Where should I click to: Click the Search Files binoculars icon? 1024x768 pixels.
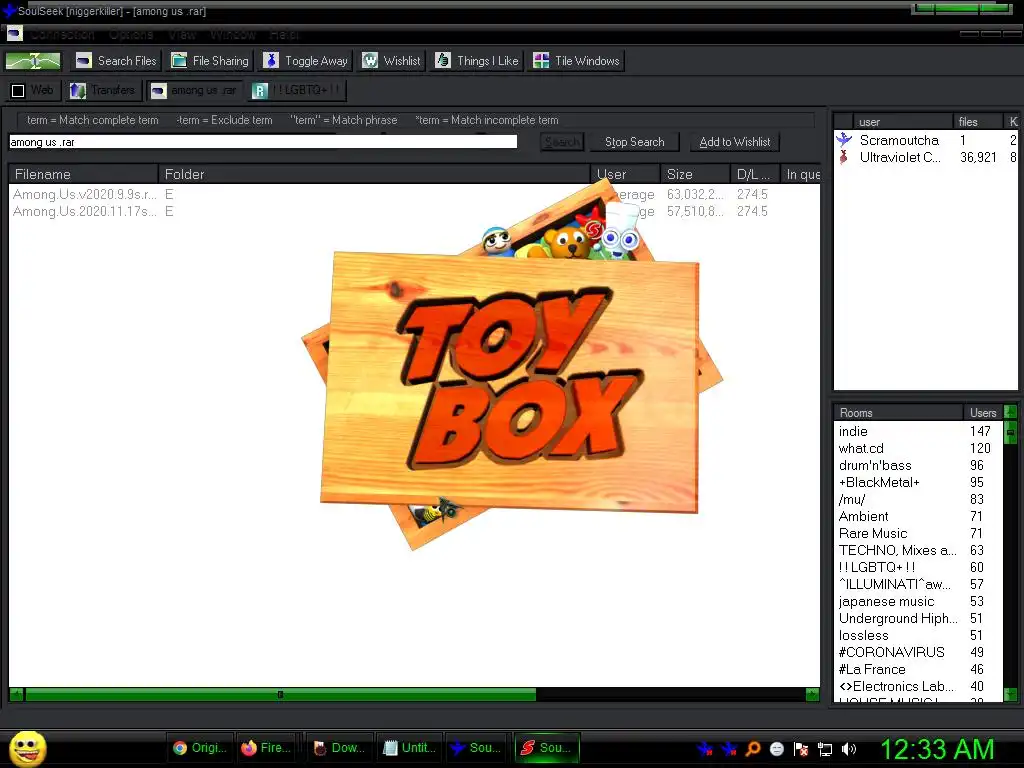pyautogui.click(x=84, y=61)
